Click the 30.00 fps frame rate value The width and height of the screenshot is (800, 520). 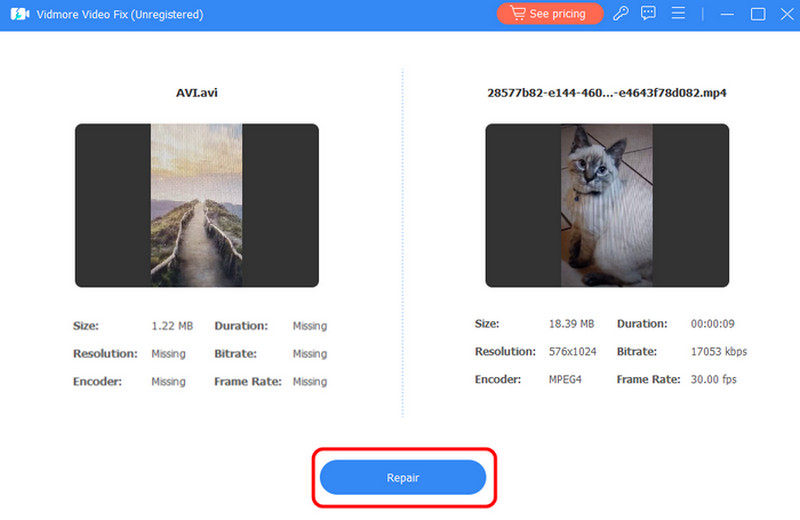tap(714, 380)
